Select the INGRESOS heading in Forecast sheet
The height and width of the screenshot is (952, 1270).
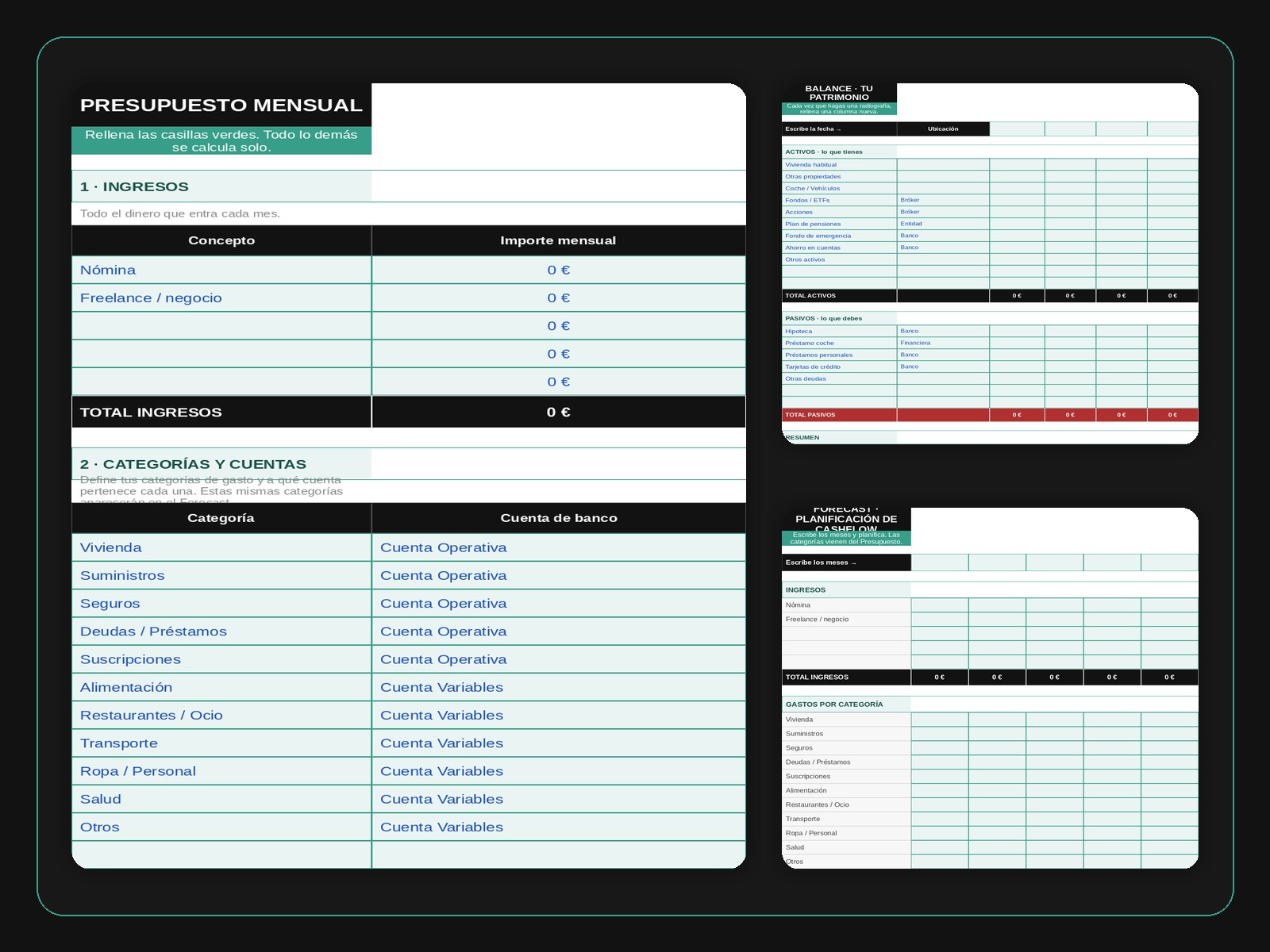[846, 590]
